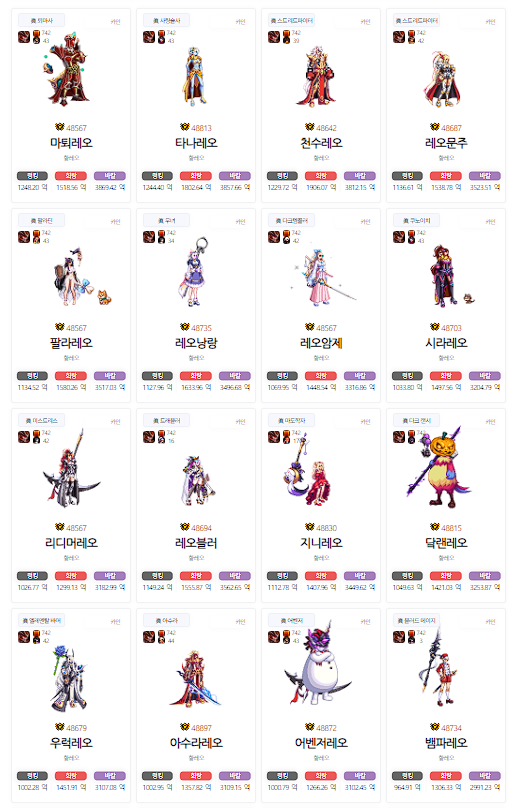The width and height of the screenshot is (527, 808).
Task: Open the pumpkin-head 달랜레오 character image
Action: click(439, 466)
